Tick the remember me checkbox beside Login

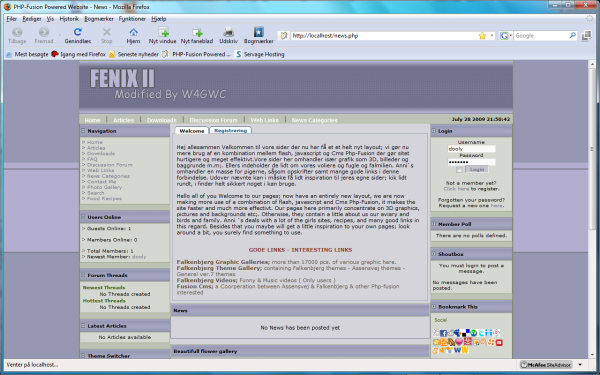(x=460, y=170)
